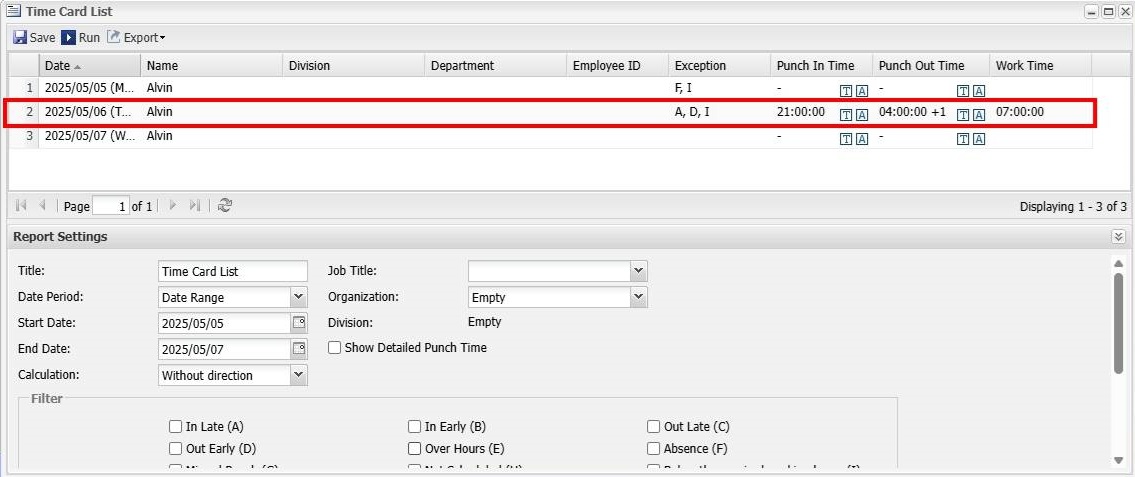Click the T icon in Punch Out for 2025/05/07
Screen dimensions: 1135x477
click(963, 139)
